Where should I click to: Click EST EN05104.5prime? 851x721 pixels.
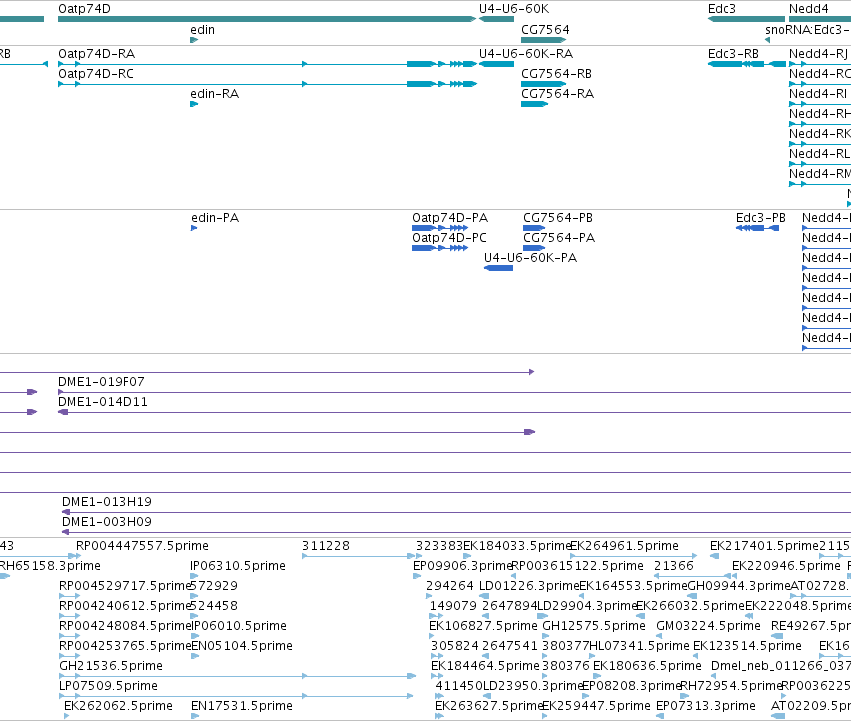point(242,646)
